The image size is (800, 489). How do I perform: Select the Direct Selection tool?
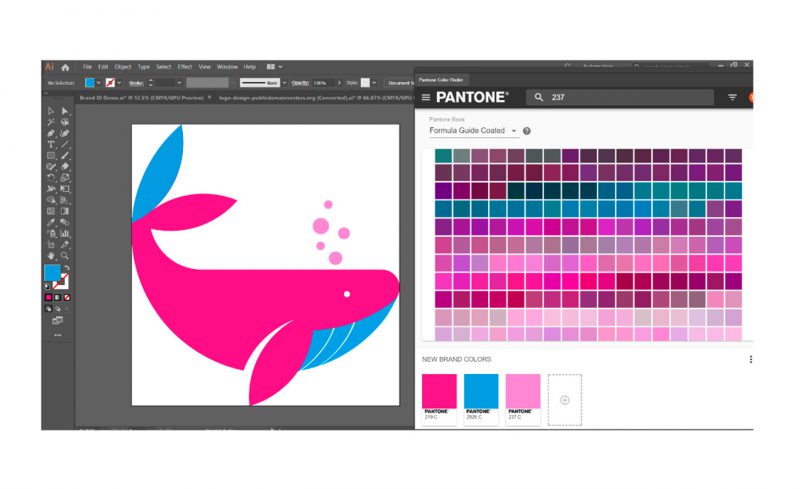point(65,111)
